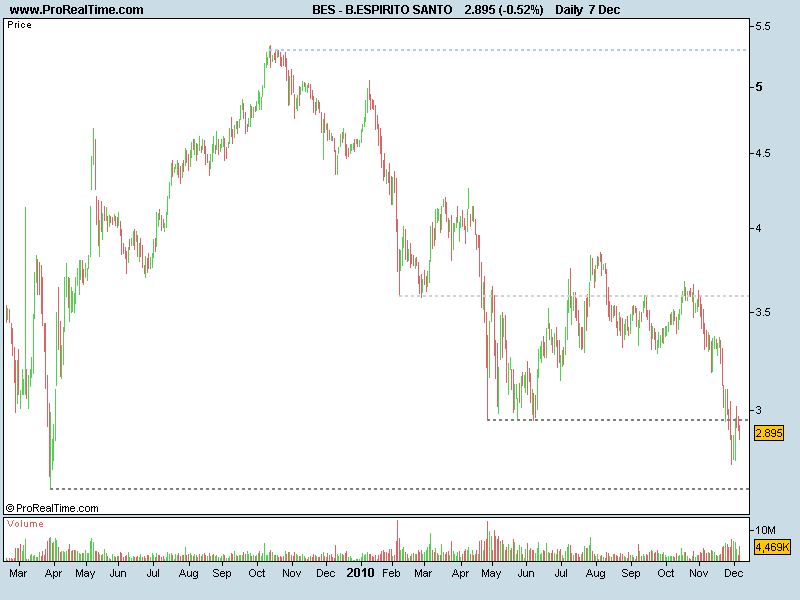Click the 2010 year label on time axis

[x=360, y=573]
